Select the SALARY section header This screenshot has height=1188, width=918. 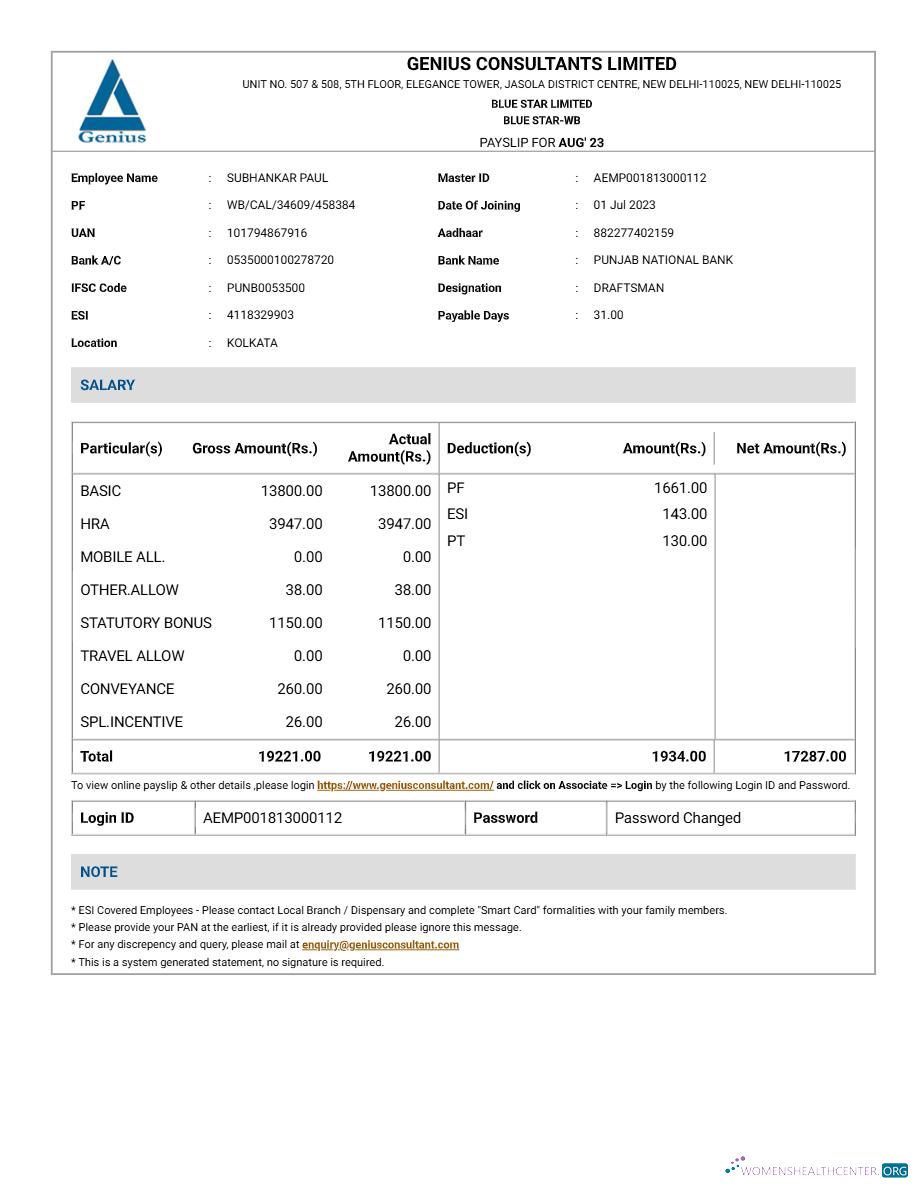(107, 385)
